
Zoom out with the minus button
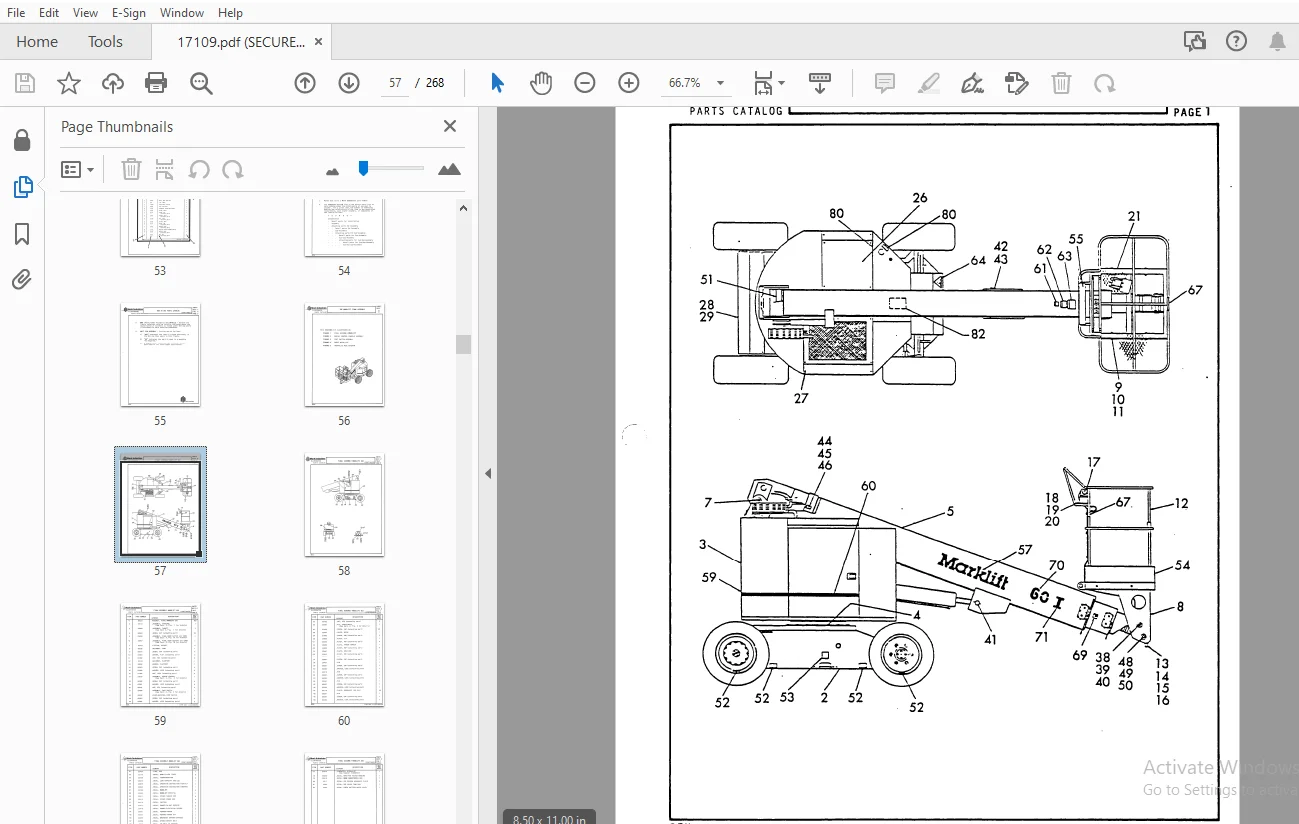[x=585, y=83]
